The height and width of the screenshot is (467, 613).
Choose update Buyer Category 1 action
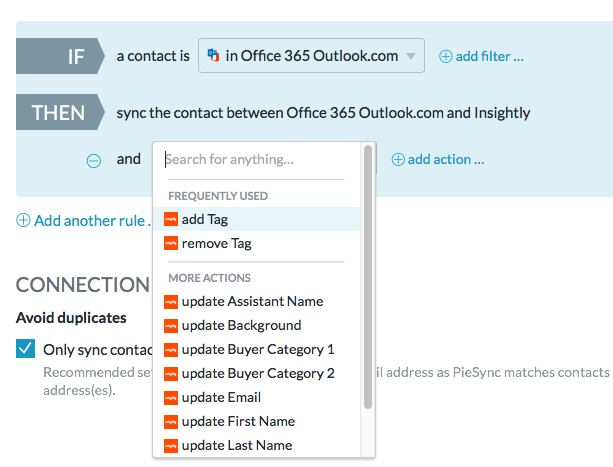pos(256,349)
